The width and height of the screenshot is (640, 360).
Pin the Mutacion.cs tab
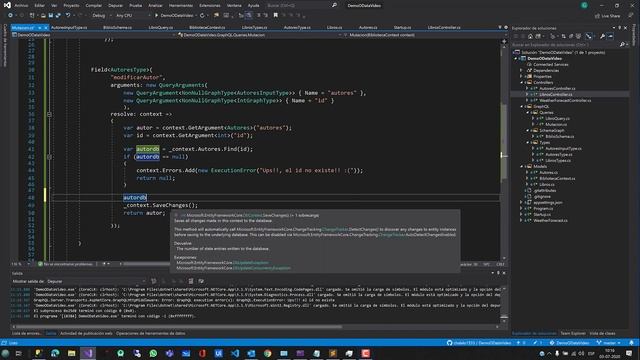pyautogui.click(x=40, y=27)
